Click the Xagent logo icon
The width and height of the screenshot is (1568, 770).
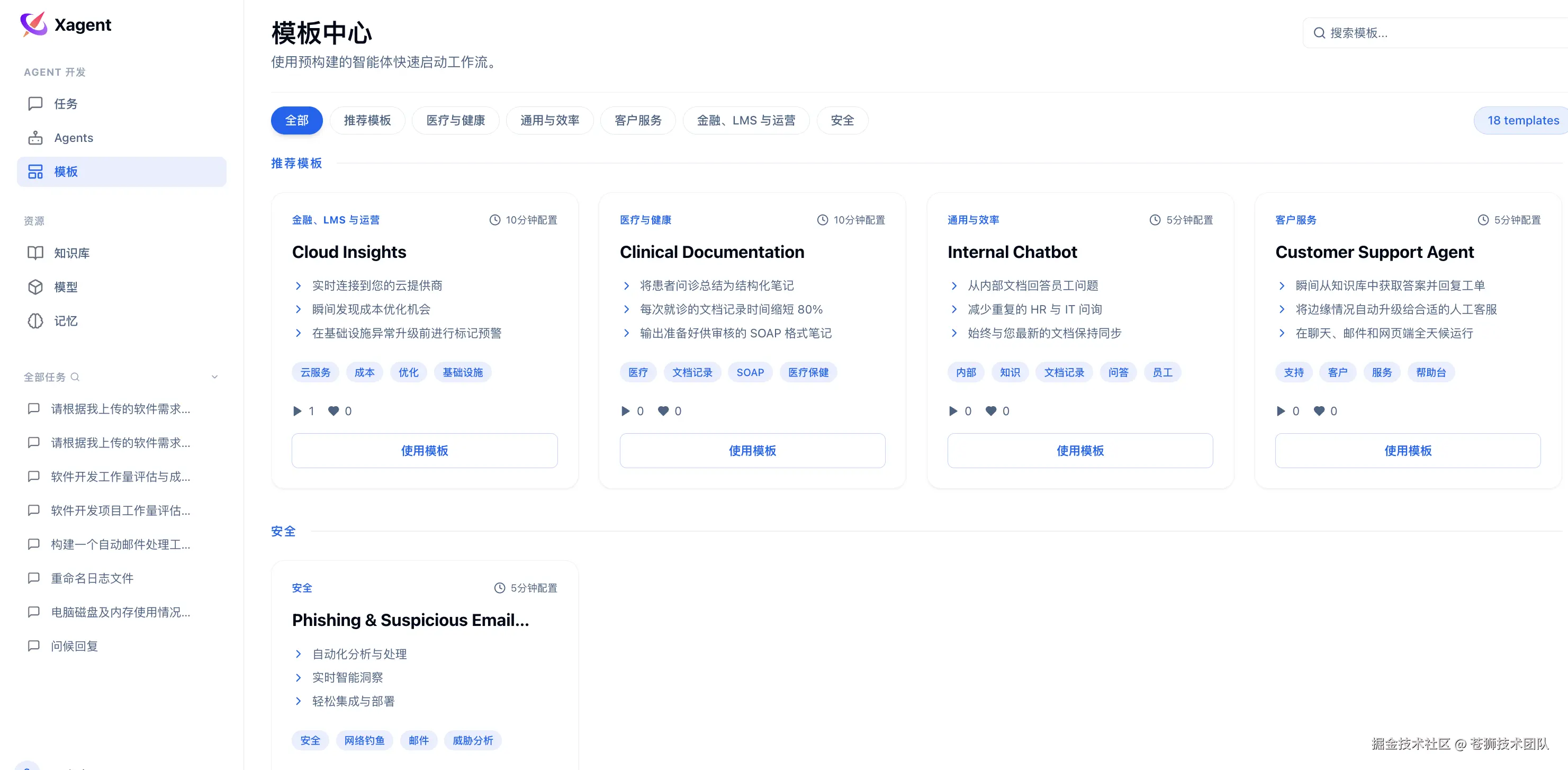(x=33, y=24)
